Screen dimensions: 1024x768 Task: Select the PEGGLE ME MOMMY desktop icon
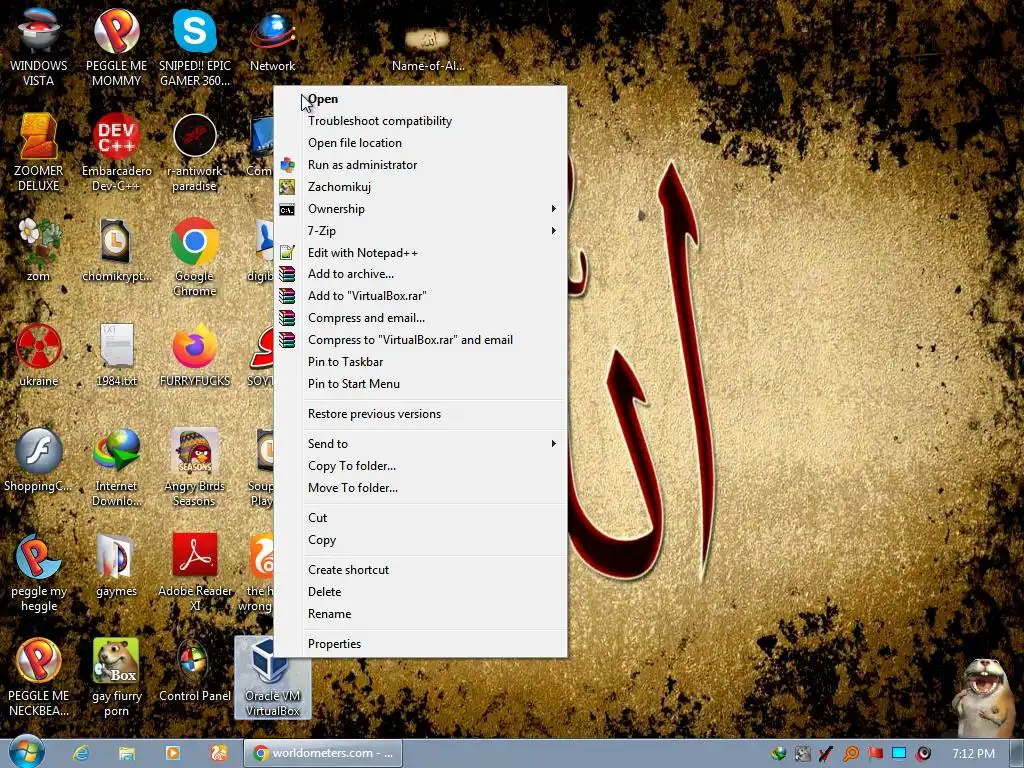point(116,46)
